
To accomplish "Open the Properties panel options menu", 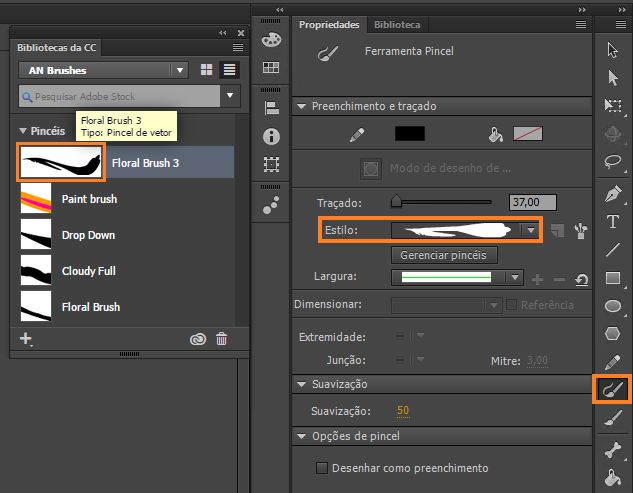I will (581, 25).
